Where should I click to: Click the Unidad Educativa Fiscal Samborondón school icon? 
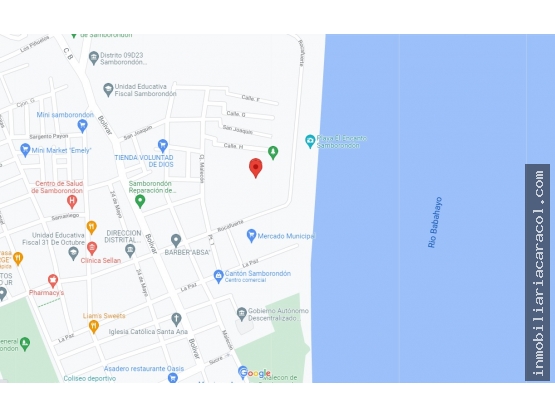(x=108, y=90)
